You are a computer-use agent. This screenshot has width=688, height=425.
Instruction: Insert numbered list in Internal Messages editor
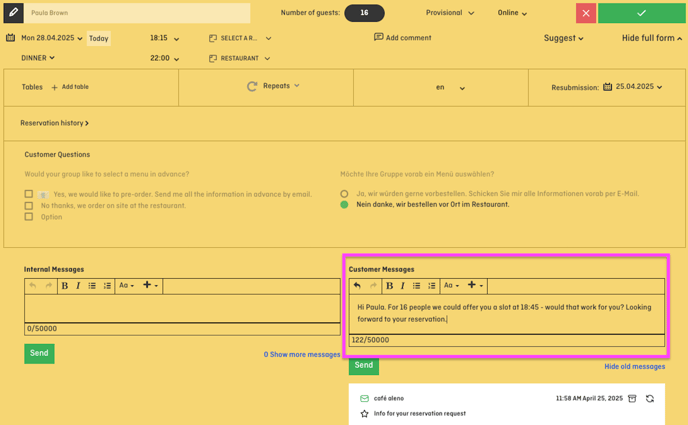[x=107, y=286]
